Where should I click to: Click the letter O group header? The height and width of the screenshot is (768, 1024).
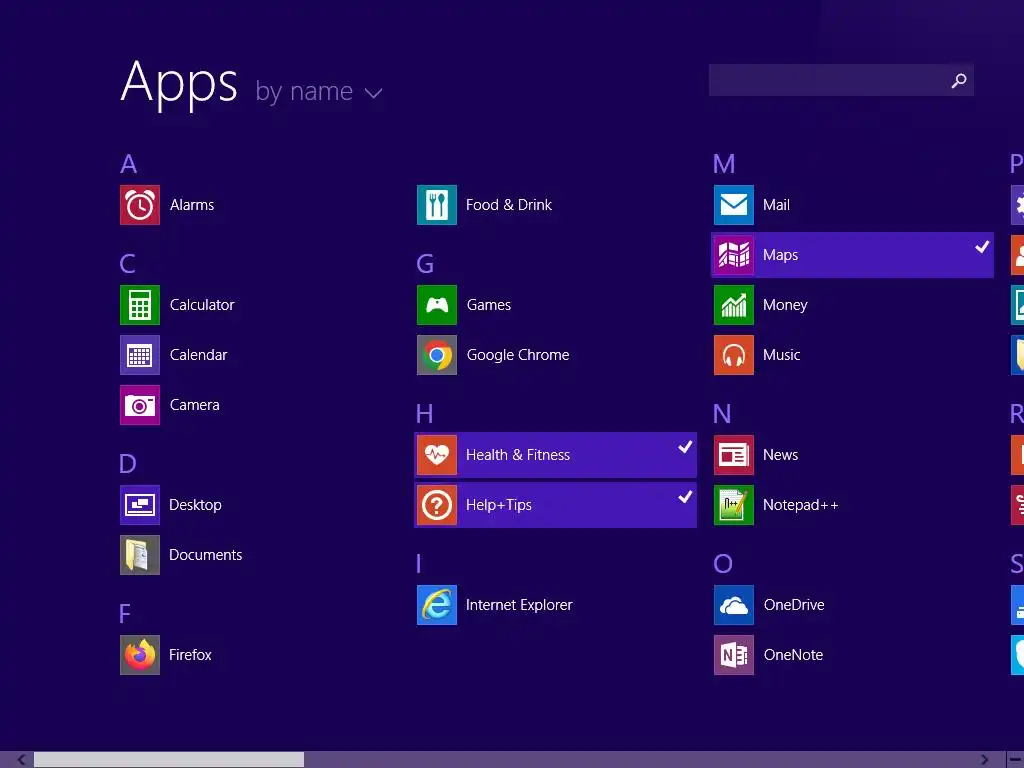click(x=723, y=564)
